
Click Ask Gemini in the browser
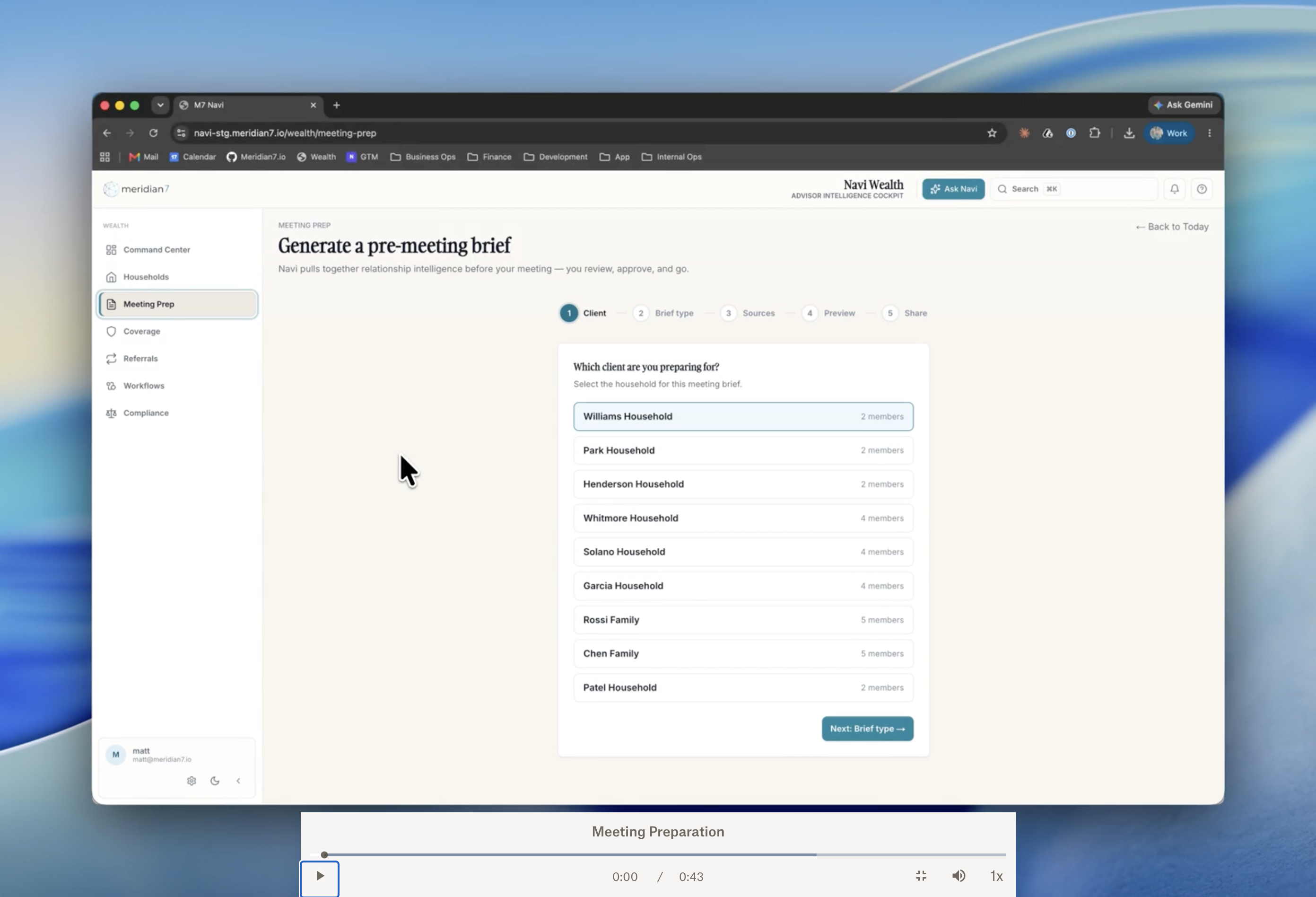pos(1183,105)
